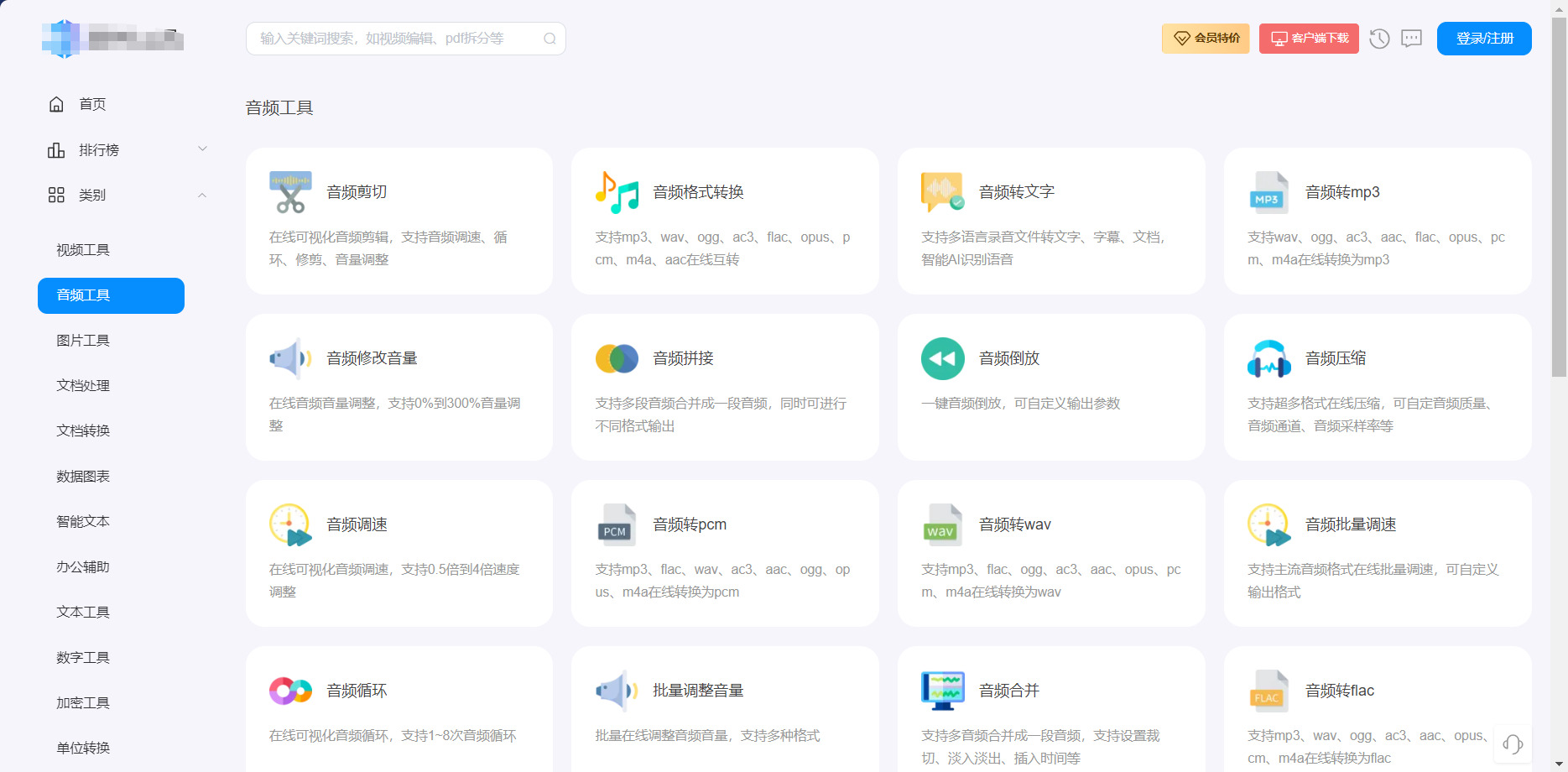
Task: Open the message feedback icon
Action: (x=1412, y=39)
